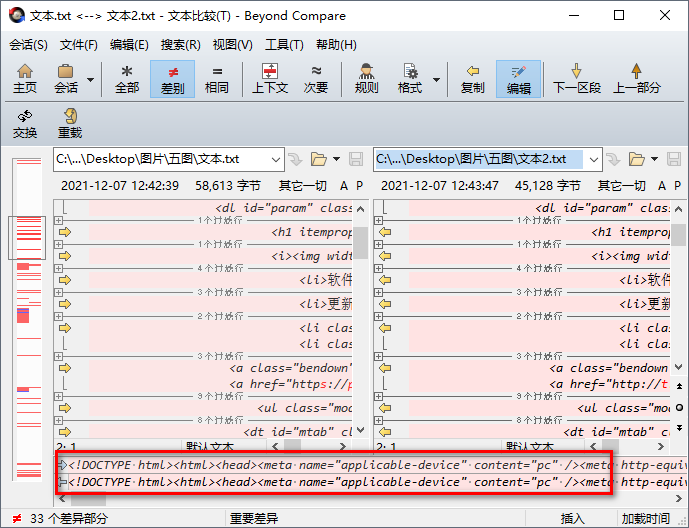This screenshot has width=689, height=528.
Task: Copy left a class="bendown" line right
Action: [65, 368]
